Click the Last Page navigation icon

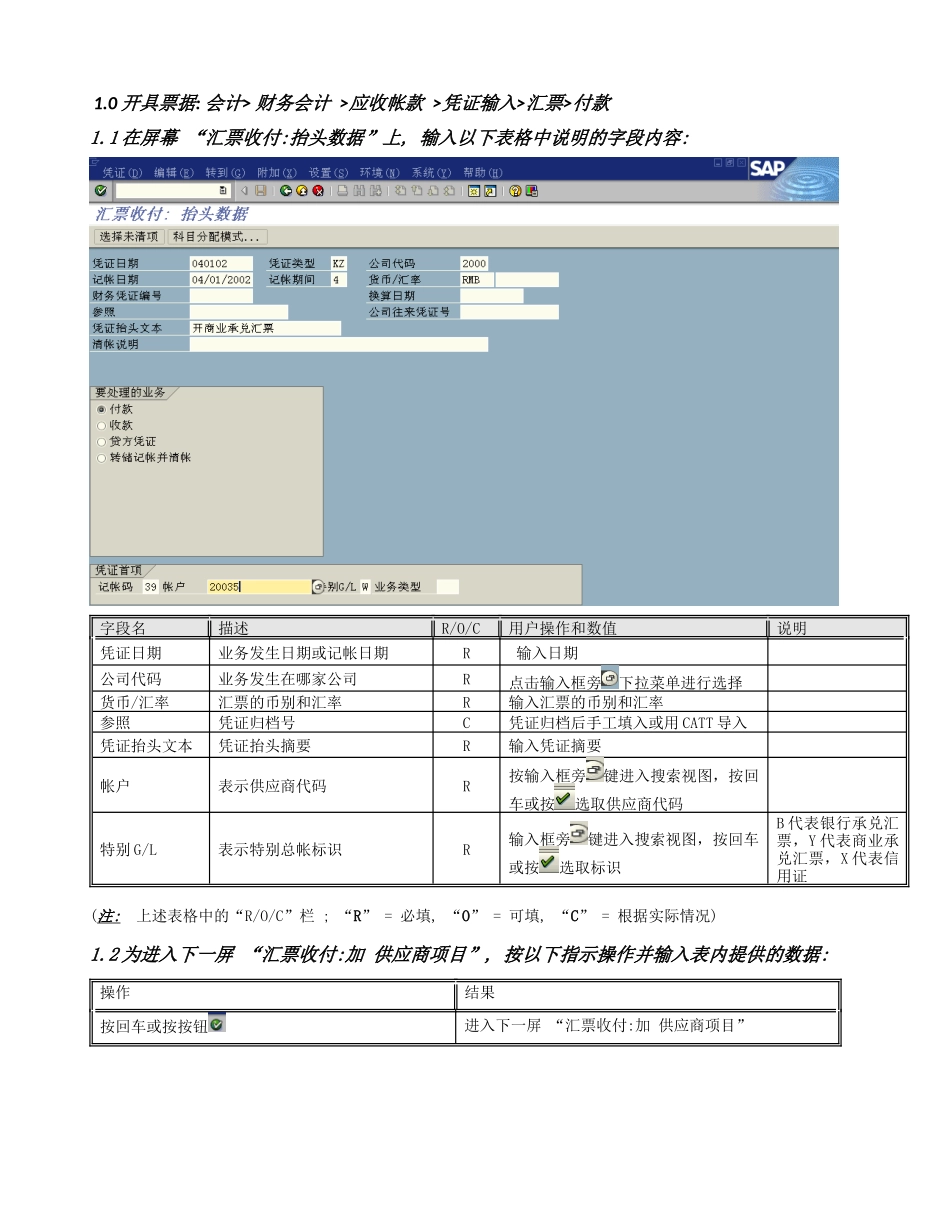tap(450, 190)
